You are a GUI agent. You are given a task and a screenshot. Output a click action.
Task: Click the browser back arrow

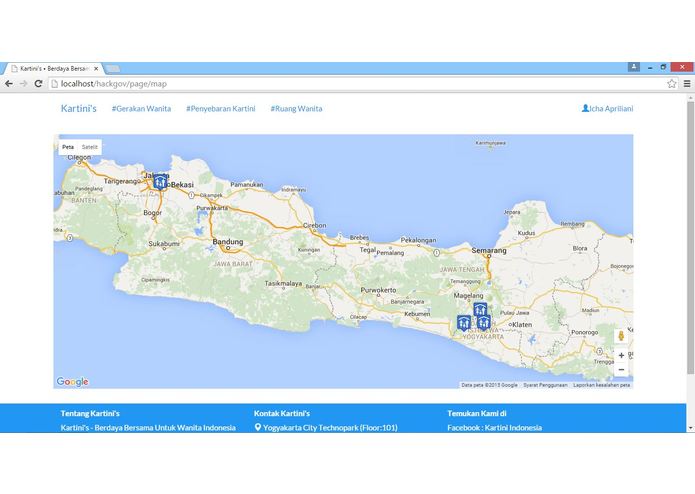click(x=9, y=84)
